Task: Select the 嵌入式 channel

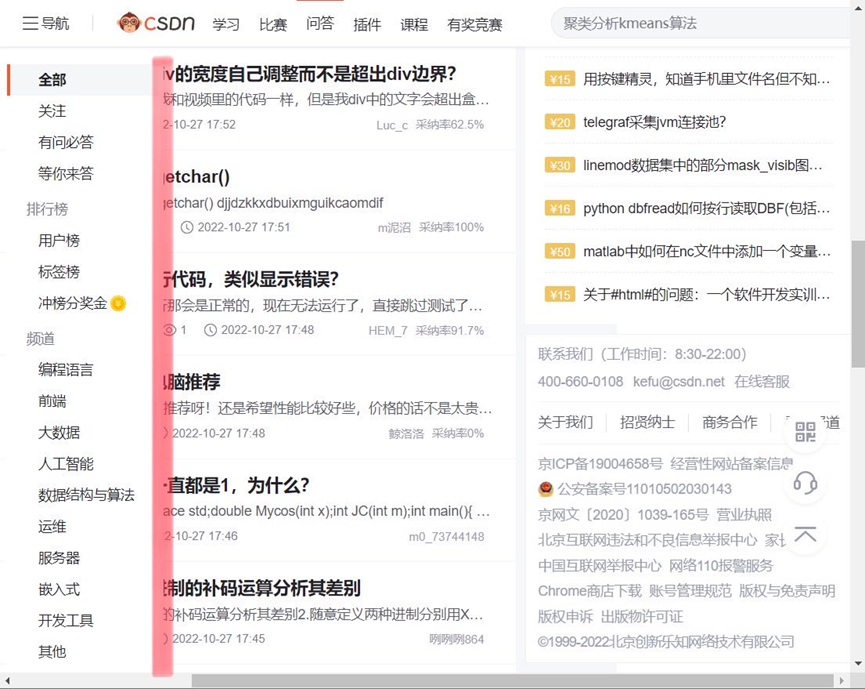Action: 59,589
